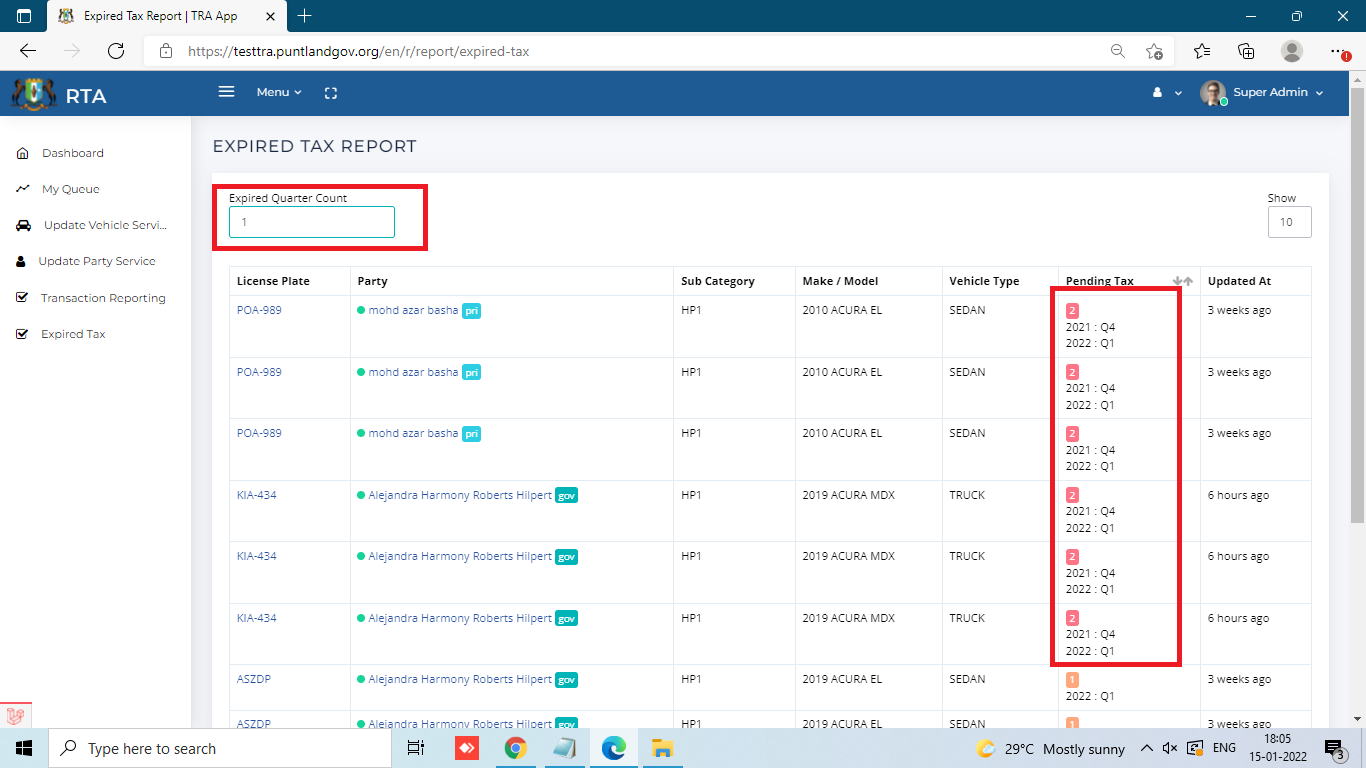Image resolution: width=1366 pixels, height=768 pixels.
Task: Click the 2010 ACURA EL cell in first row
Action: click(x=842, y=310)
